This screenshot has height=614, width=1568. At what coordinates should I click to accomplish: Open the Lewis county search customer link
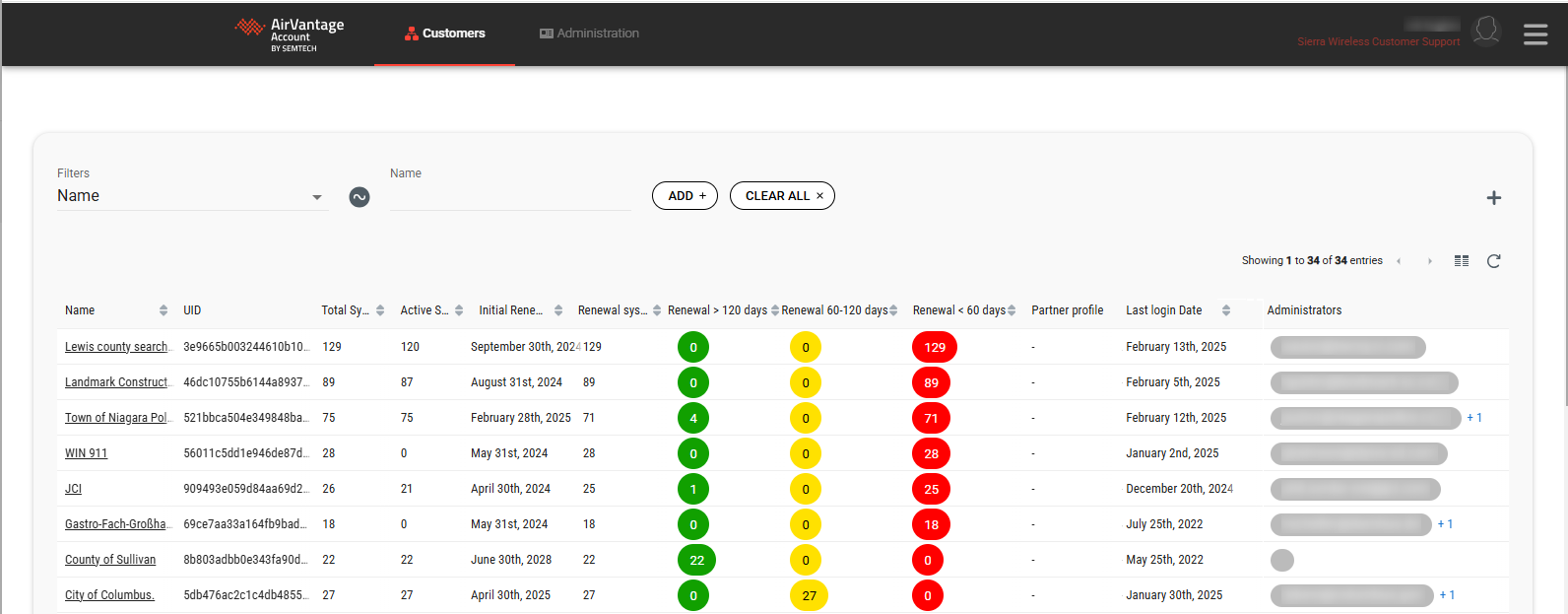(x=117, y=347)
